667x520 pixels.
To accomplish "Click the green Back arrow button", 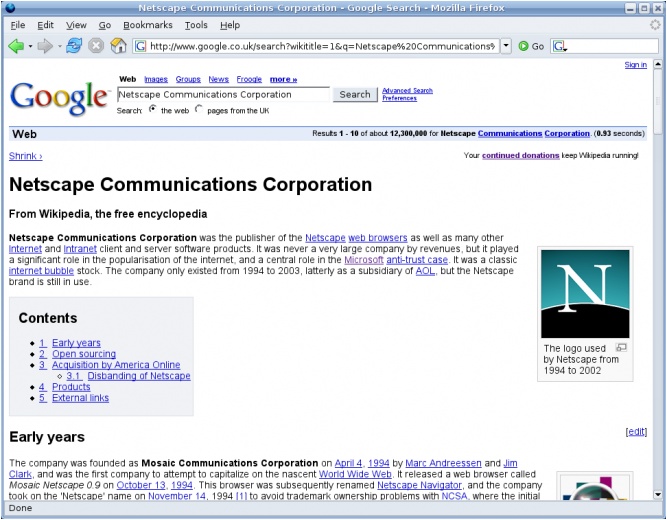I will [x=15, y=46].
